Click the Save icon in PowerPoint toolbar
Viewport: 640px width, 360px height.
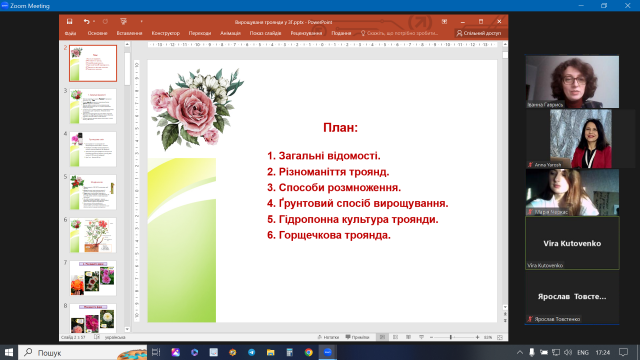[69, 22]
